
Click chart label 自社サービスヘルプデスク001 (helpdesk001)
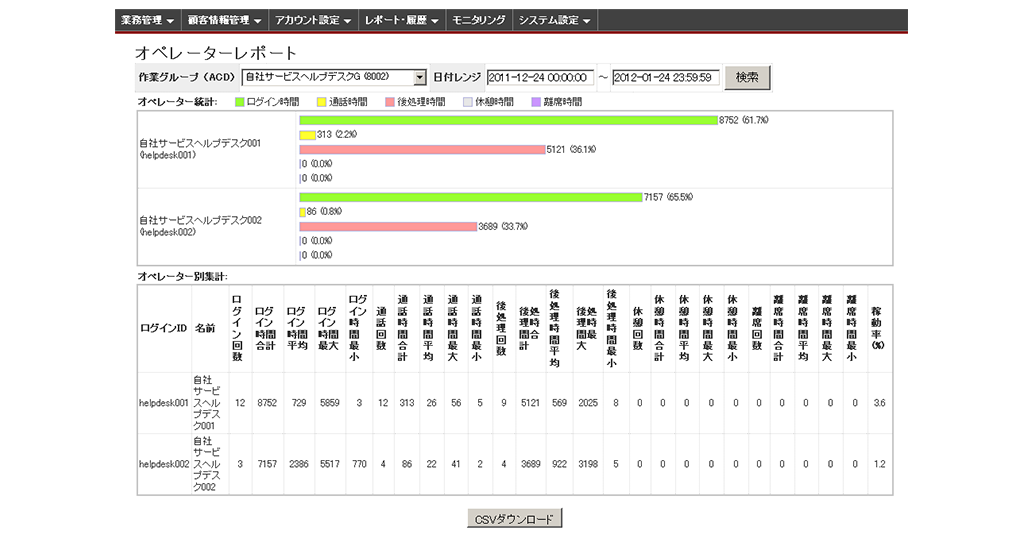[x=200, y=149]
